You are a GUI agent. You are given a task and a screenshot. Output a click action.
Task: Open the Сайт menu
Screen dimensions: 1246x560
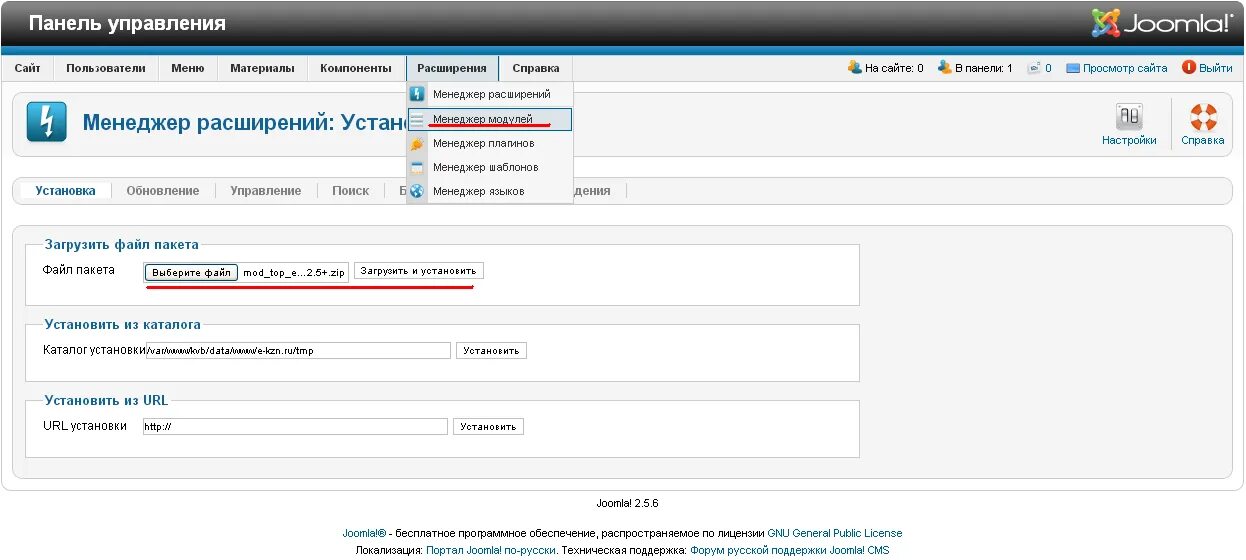[28, 68]
